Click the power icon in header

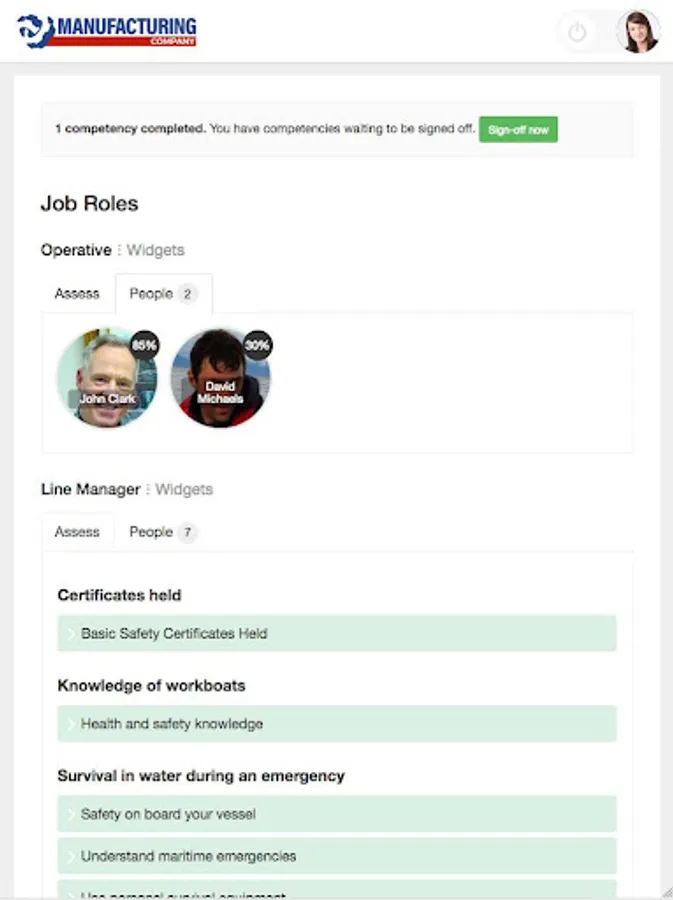[577, 33]
